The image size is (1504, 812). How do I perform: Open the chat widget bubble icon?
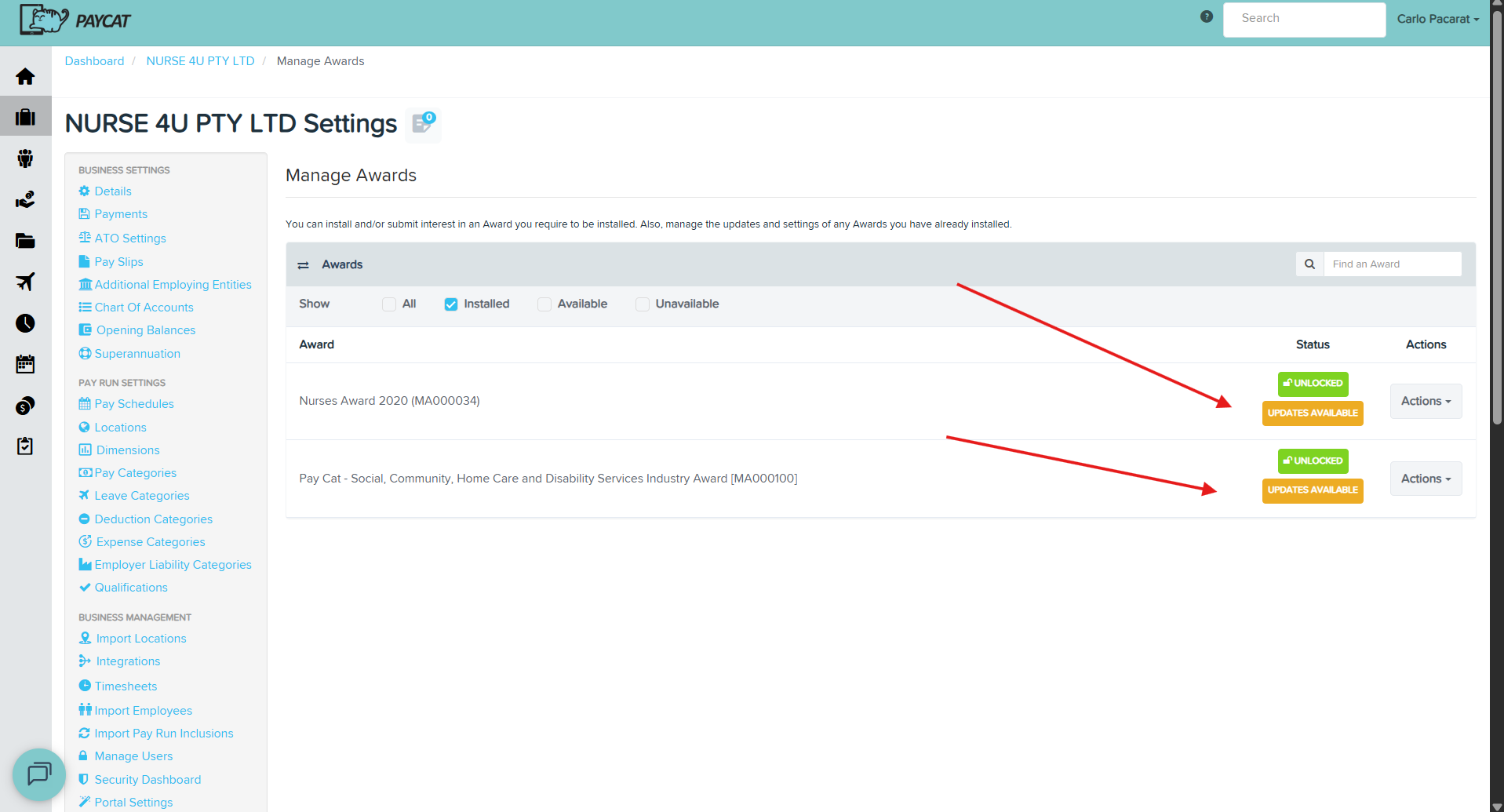(38, 774)
